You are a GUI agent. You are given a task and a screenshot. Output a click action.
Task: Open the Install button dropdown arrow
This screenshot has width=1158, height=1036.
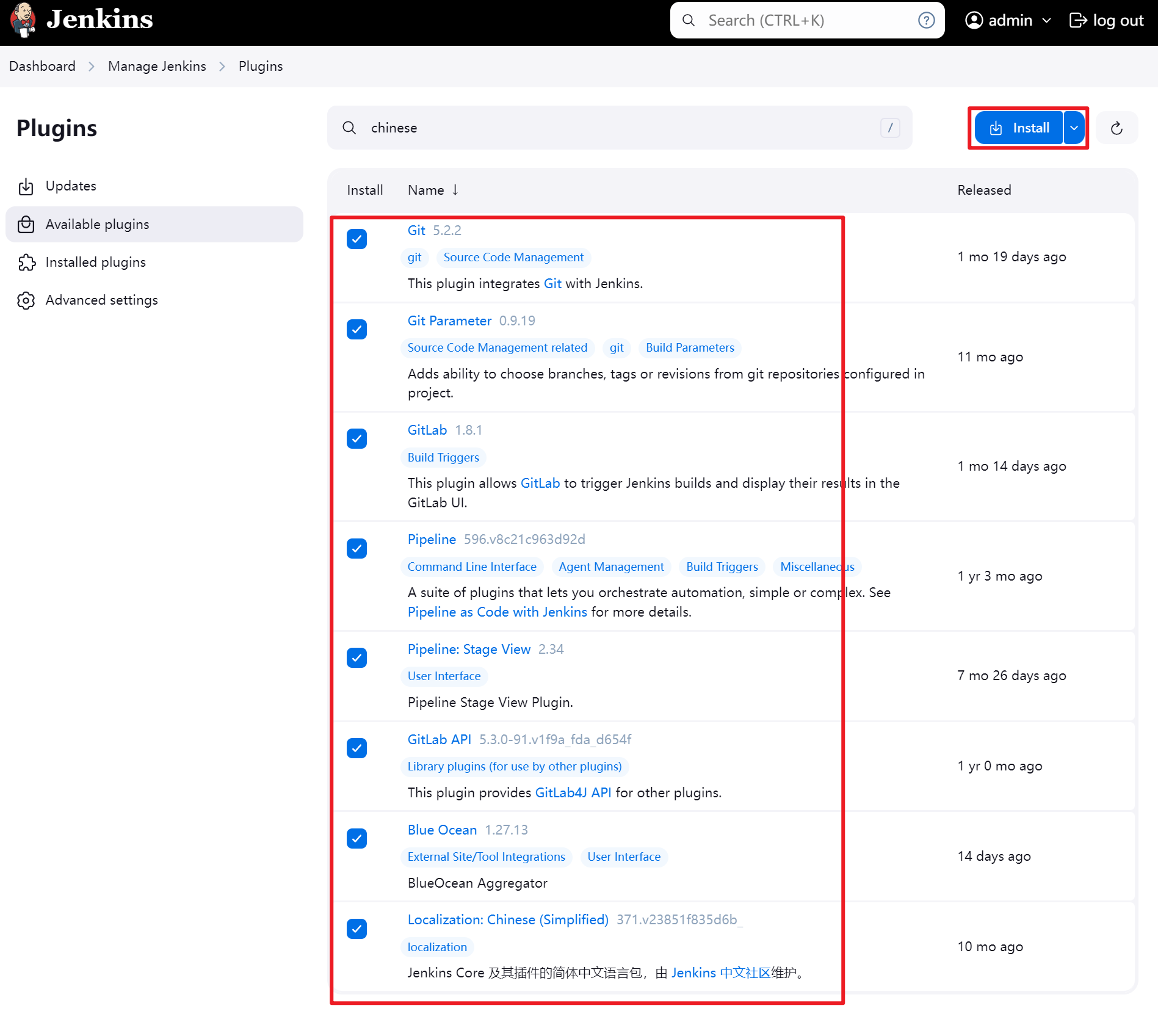(1074, 128)
